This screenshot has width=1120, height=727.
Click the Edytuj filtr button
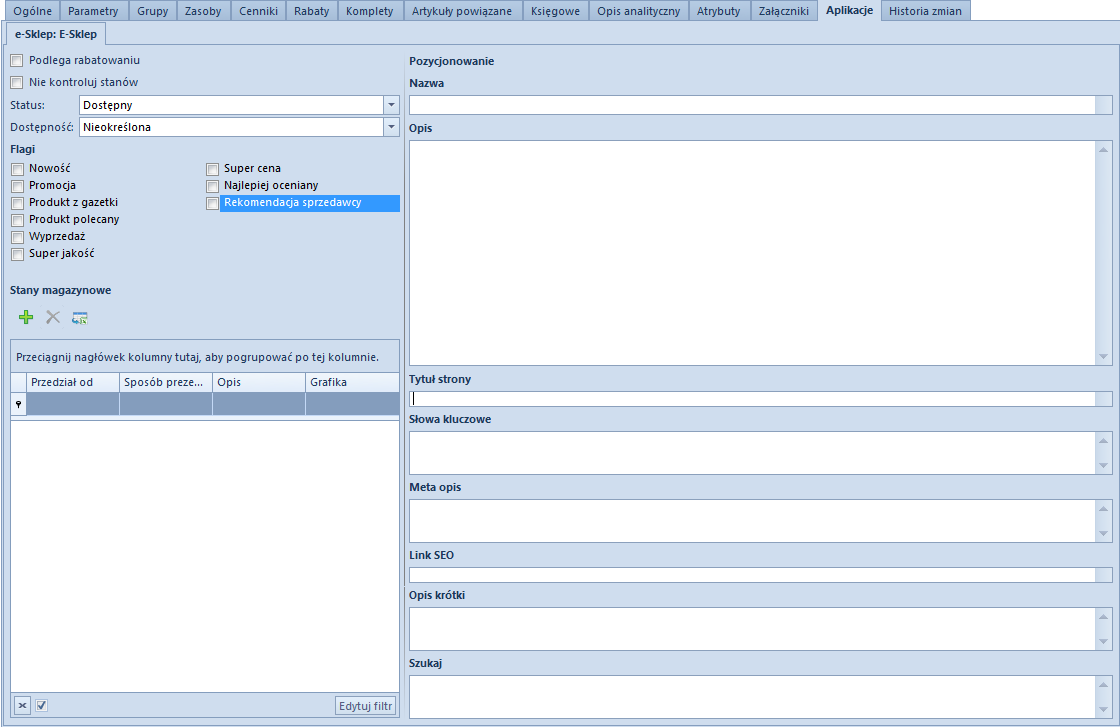click(x=365, y=706)
